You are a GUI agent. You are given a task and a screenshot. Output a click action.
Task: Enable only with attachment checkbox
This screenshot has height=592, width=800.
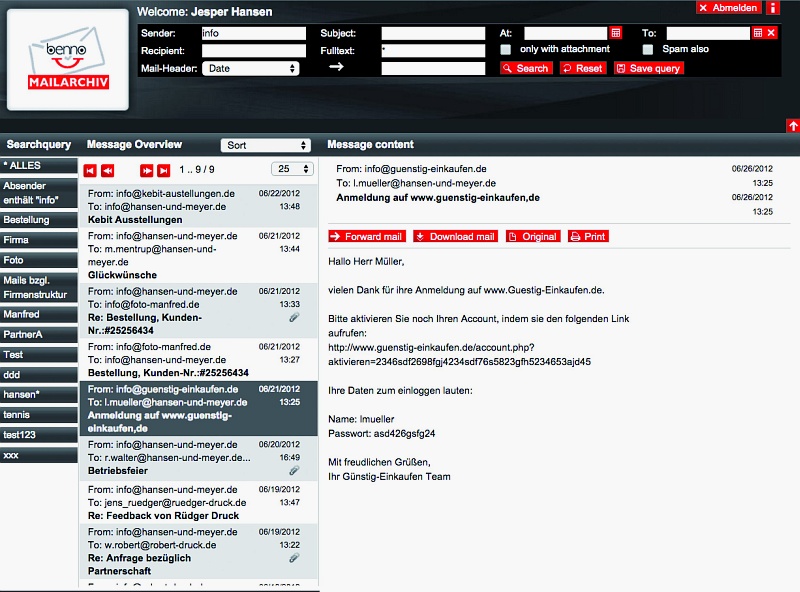click(x=505, y=50)
